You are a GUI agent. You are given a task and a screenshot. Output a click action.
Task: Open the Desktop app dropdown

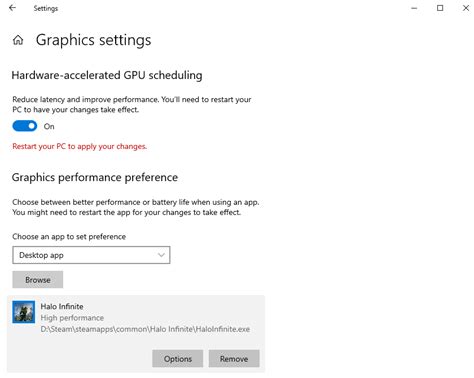[91, 255]
